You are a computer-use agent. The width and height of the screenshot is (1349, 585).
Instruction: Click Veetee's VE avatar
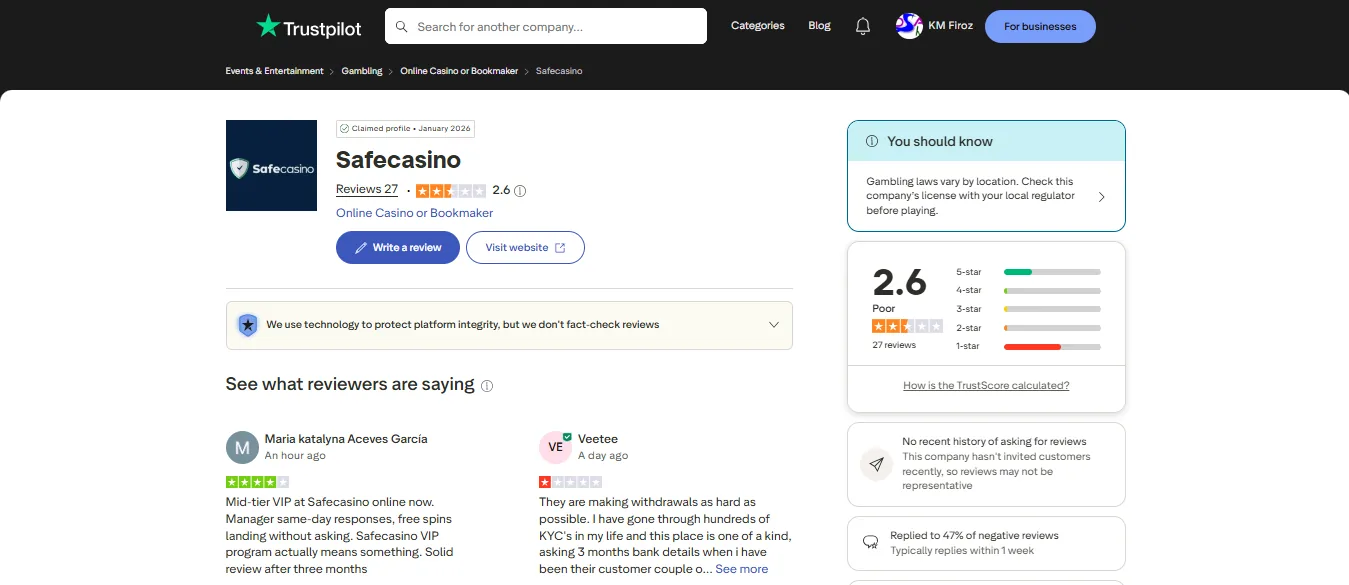coord(555,448)
